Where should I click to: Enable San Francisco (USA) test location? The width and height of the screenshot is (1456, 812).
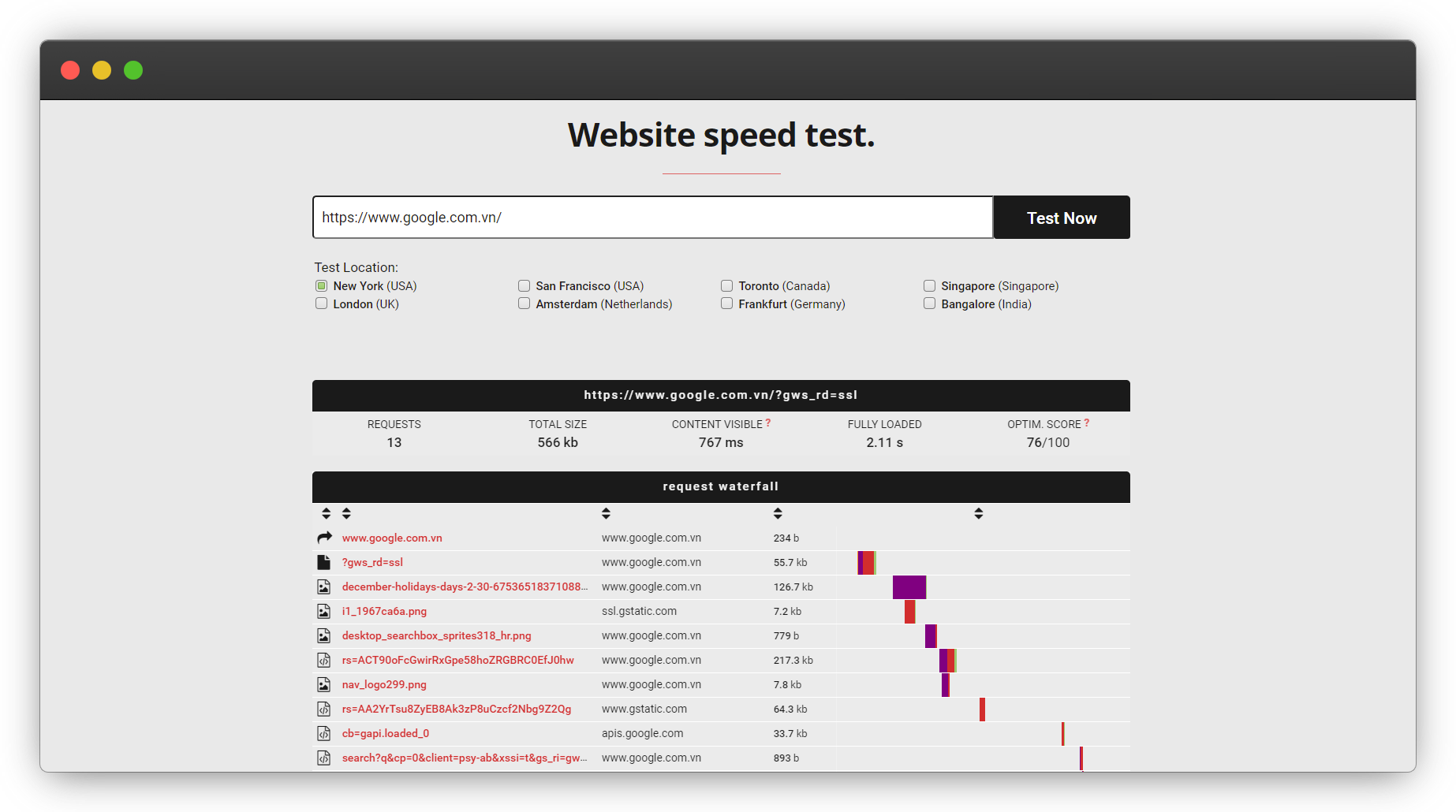pyautogui.click(x=524, y=285)
